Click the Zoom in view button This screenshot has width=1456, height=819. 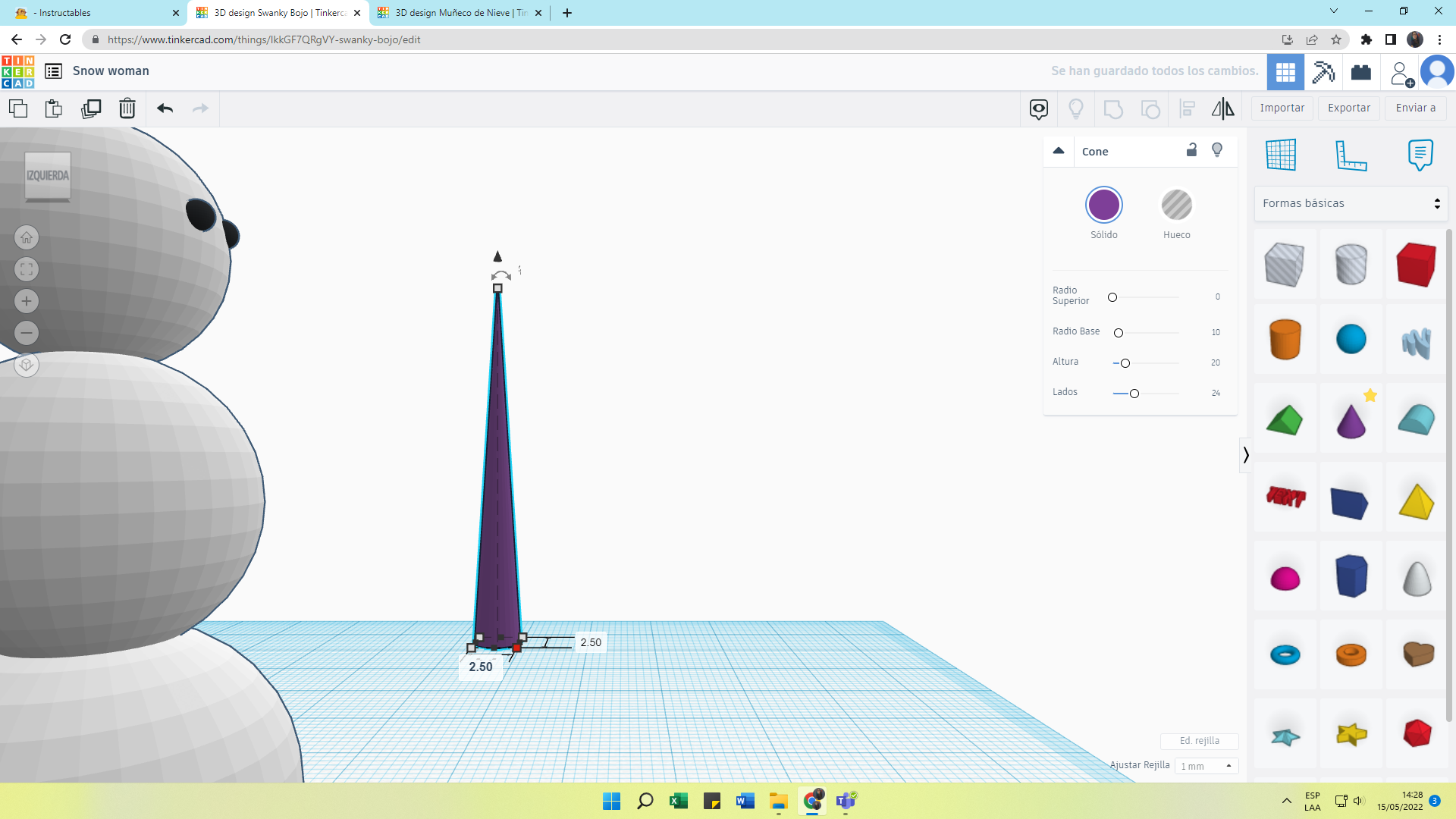pyautogui.click(x=27, y=301)
